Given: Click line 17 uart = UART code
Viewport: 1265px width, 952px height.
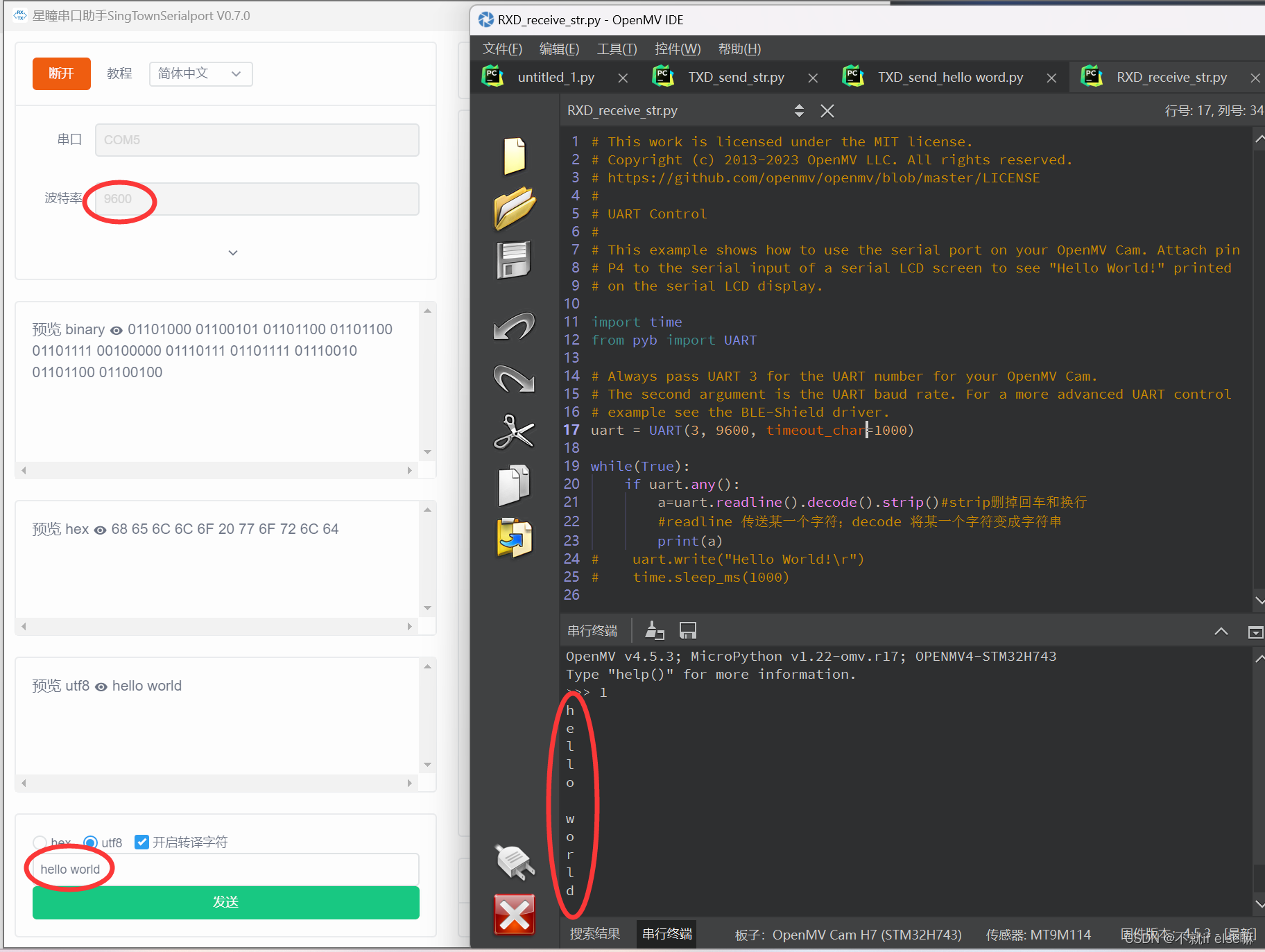Looking at the screenshot, I should [x=752, y=431].
